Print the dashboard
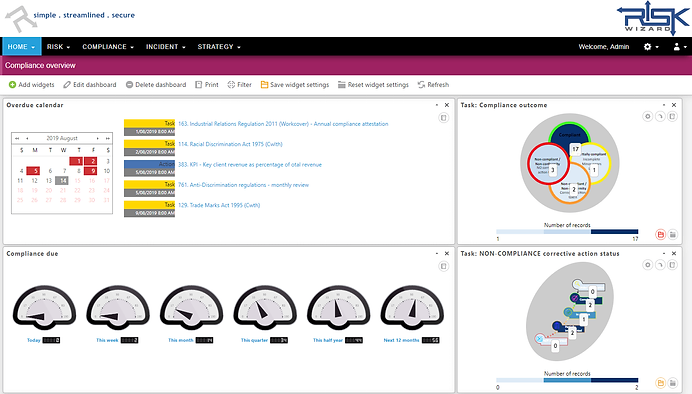This screenshot has width=692, height=394. coord(207,85)
